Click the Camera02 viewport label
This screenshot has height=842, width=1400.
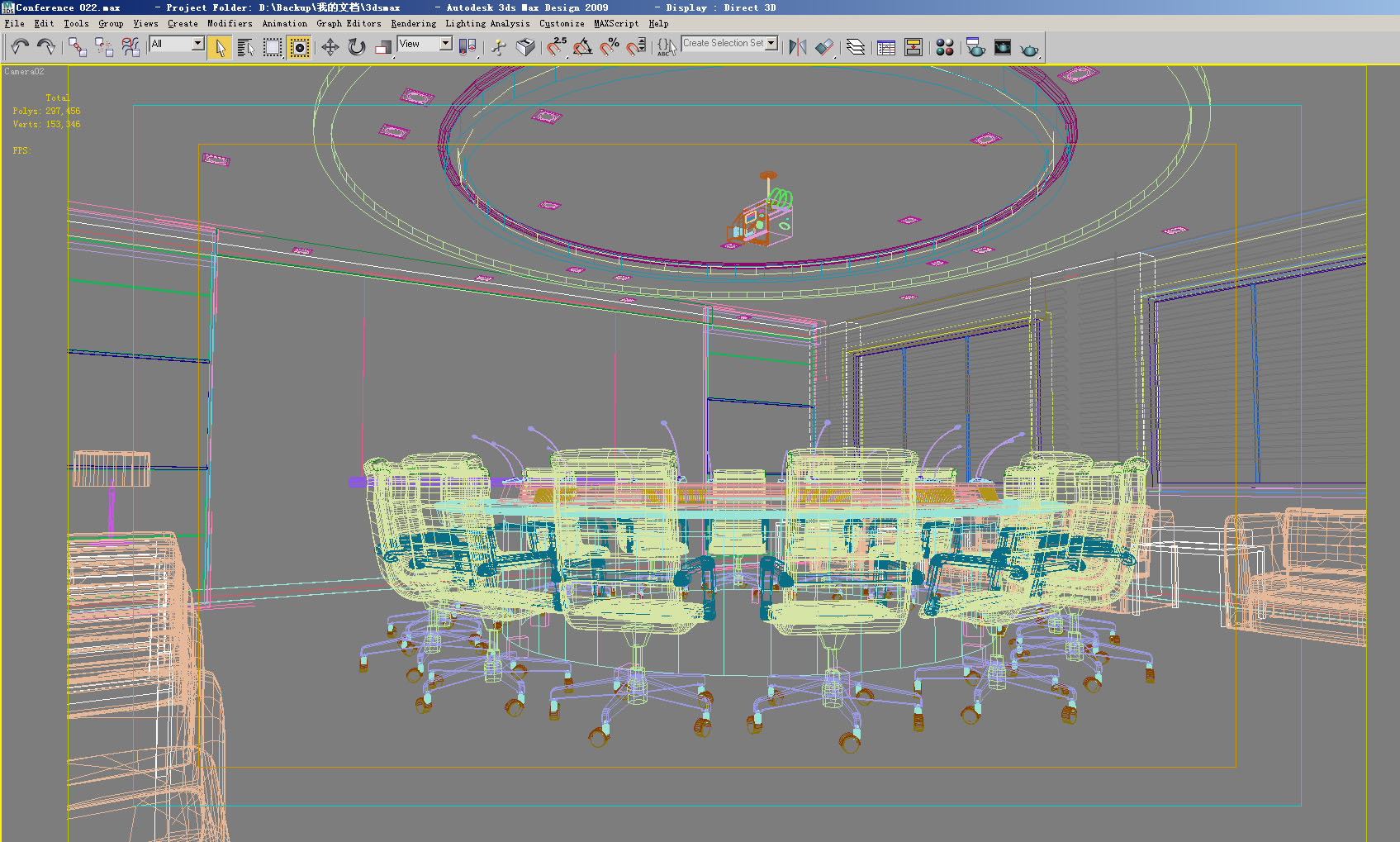pyautogui.click(x=24, y=72)
